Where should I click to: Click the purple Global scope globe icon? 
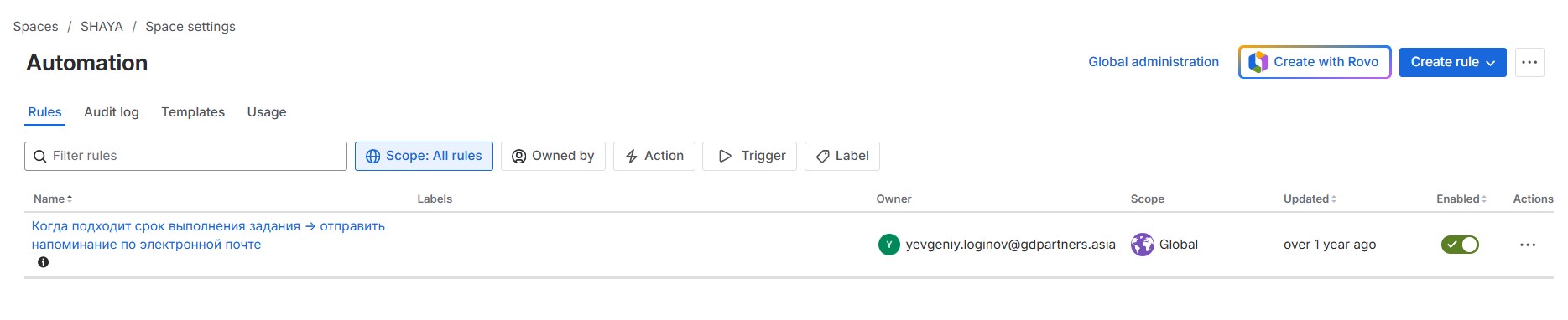(1143, 245)
